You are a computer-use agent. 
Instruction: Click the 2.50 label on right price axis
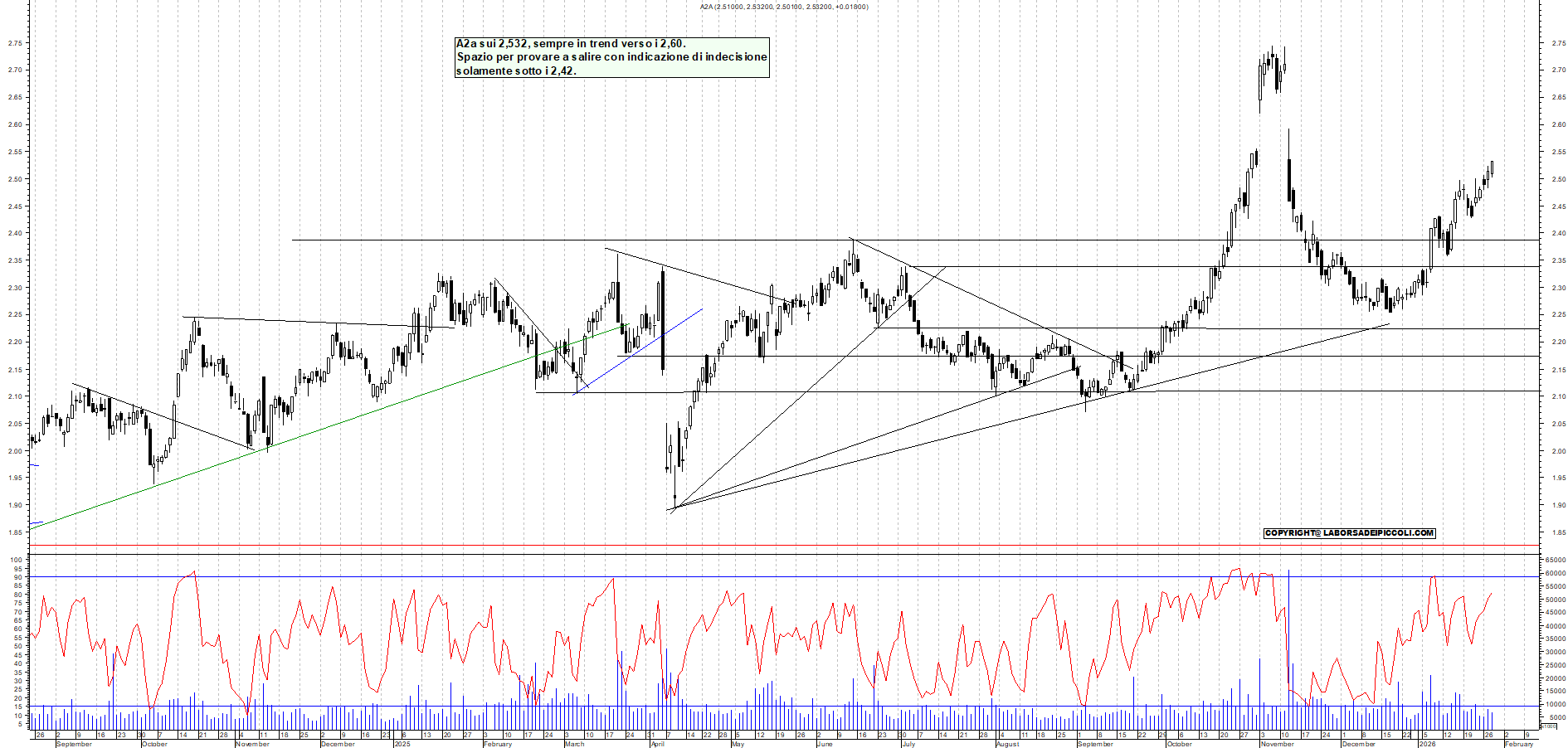click(x=1558, y=179)
